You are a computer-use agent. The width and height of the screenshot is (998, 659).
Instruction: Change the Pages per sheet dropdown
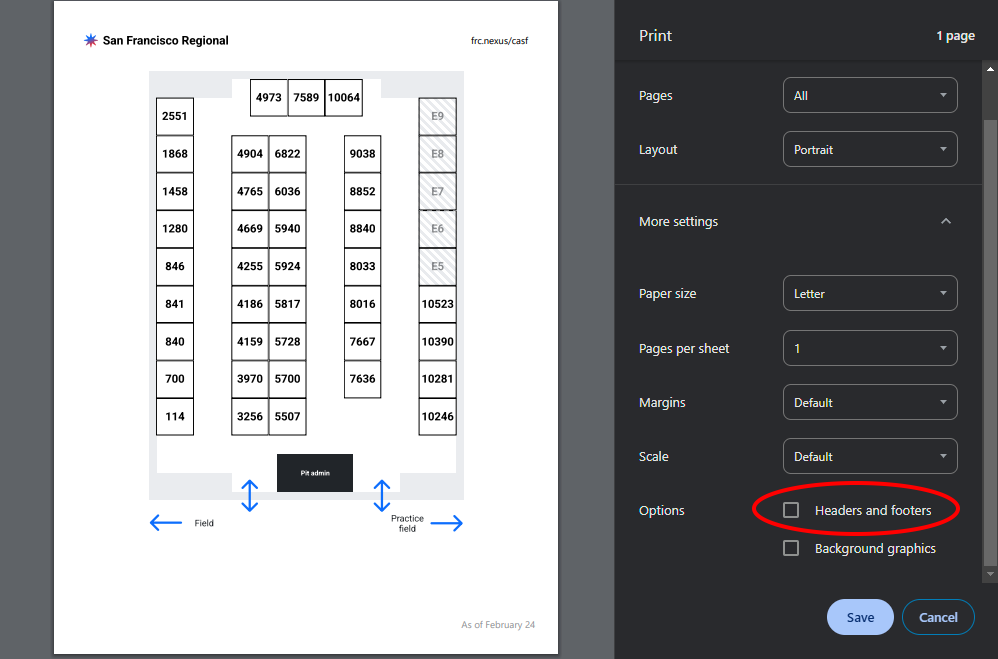(869, 348)
